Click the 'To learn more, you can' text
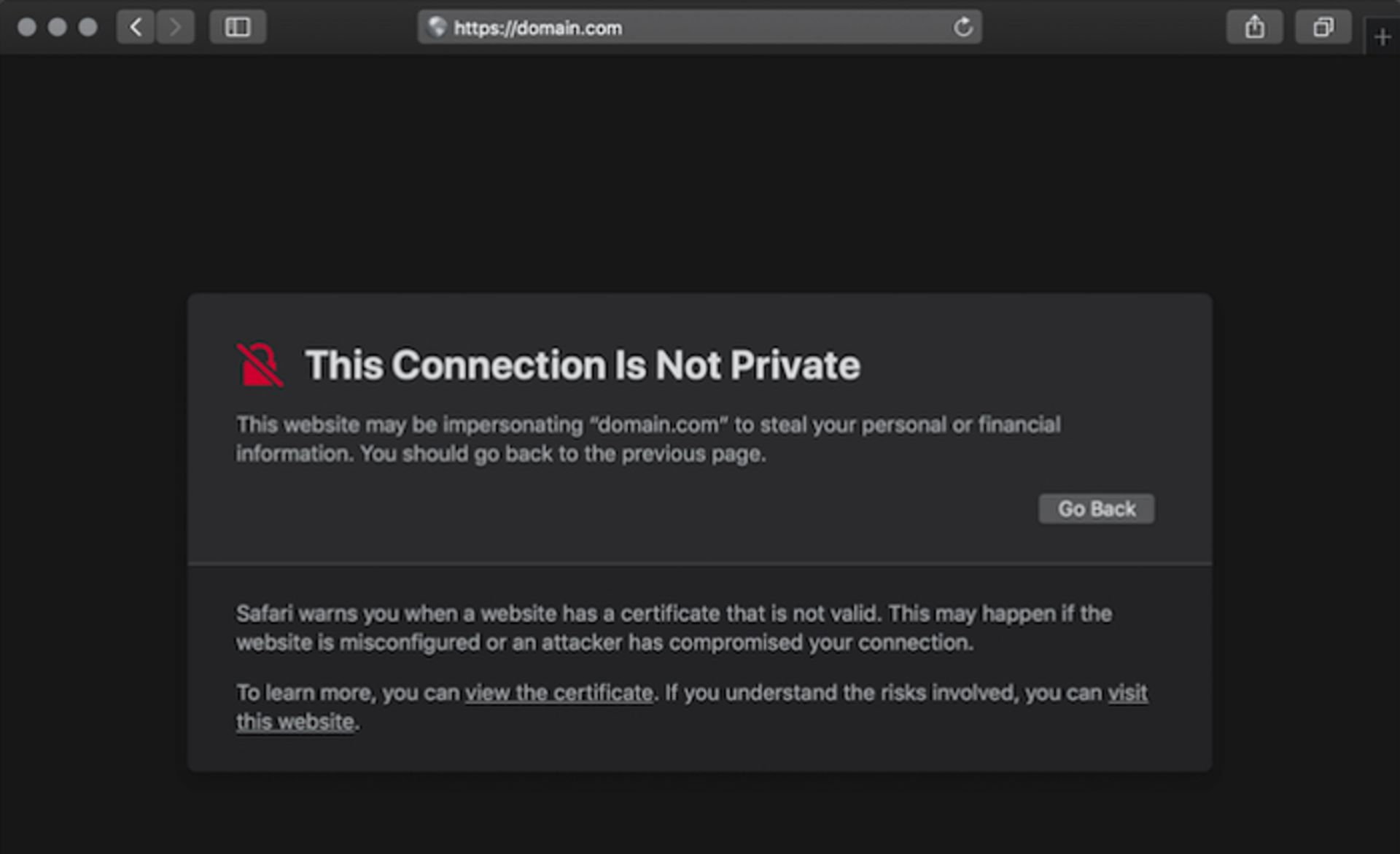The image size is (1400, 854). (x=348, y=693)
